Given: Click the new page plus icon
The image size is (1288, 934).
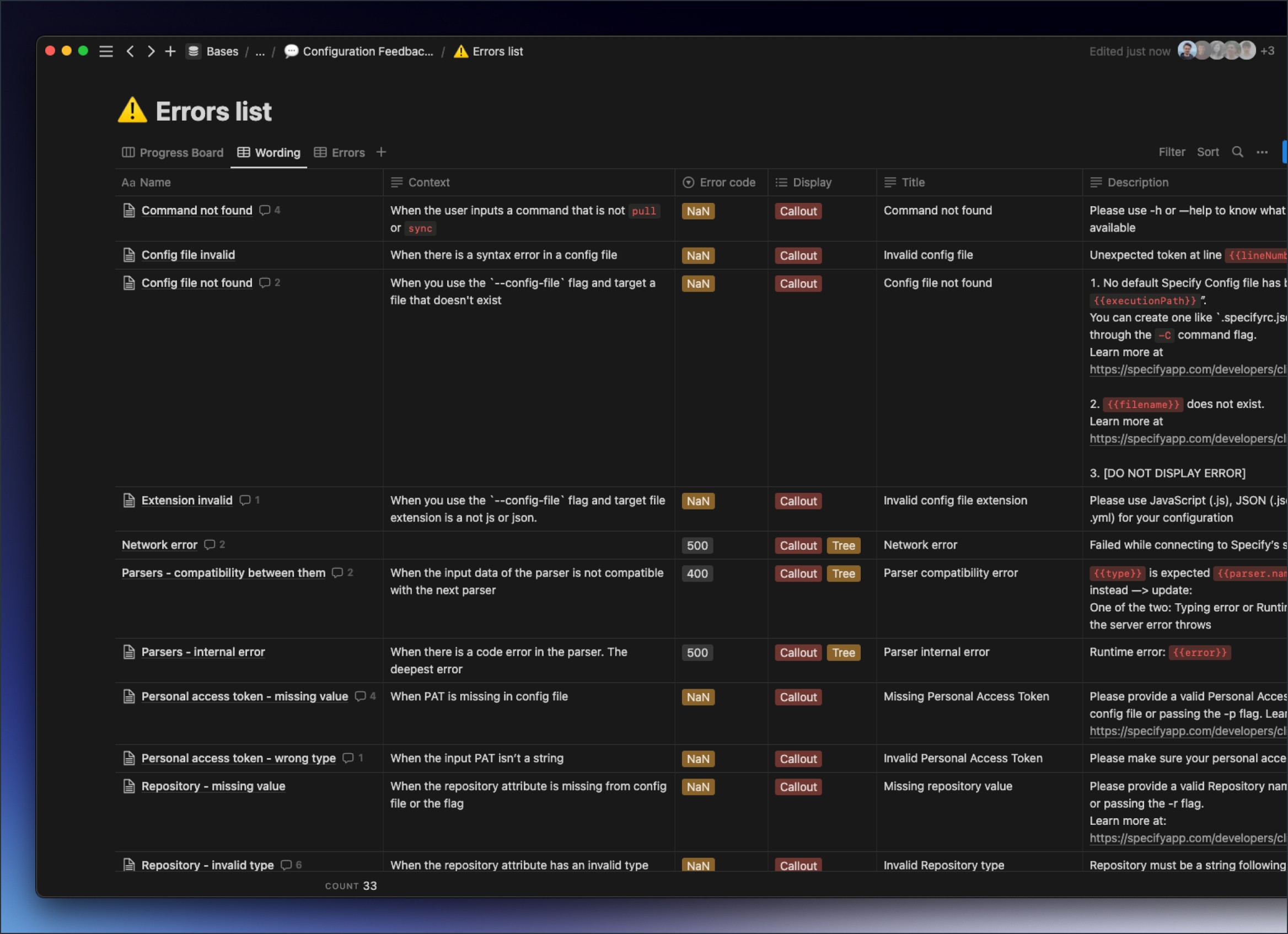Looking at the screenshot, I should [x=170, y=51].
